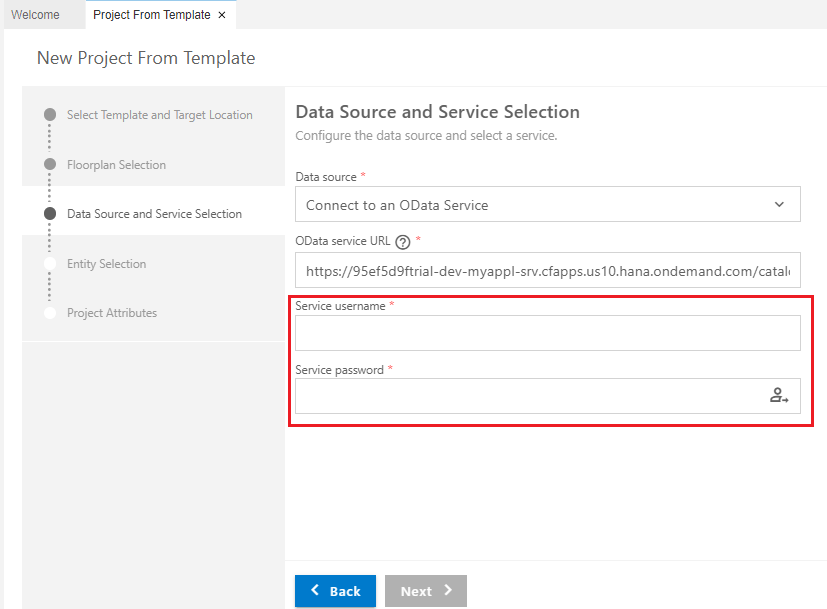
Task: Click the Next button
Action: [x=425, y=591]
